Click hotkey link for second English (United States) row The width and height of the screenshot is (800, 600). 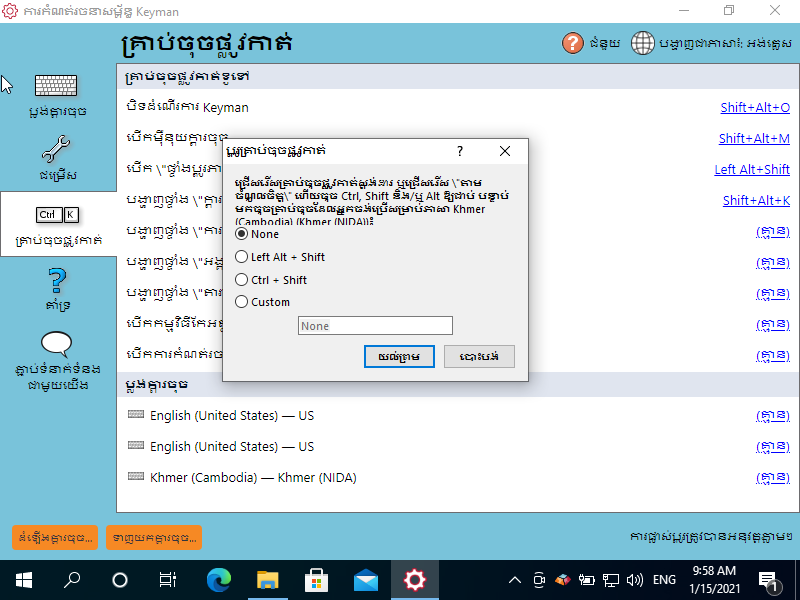[772, 447]
